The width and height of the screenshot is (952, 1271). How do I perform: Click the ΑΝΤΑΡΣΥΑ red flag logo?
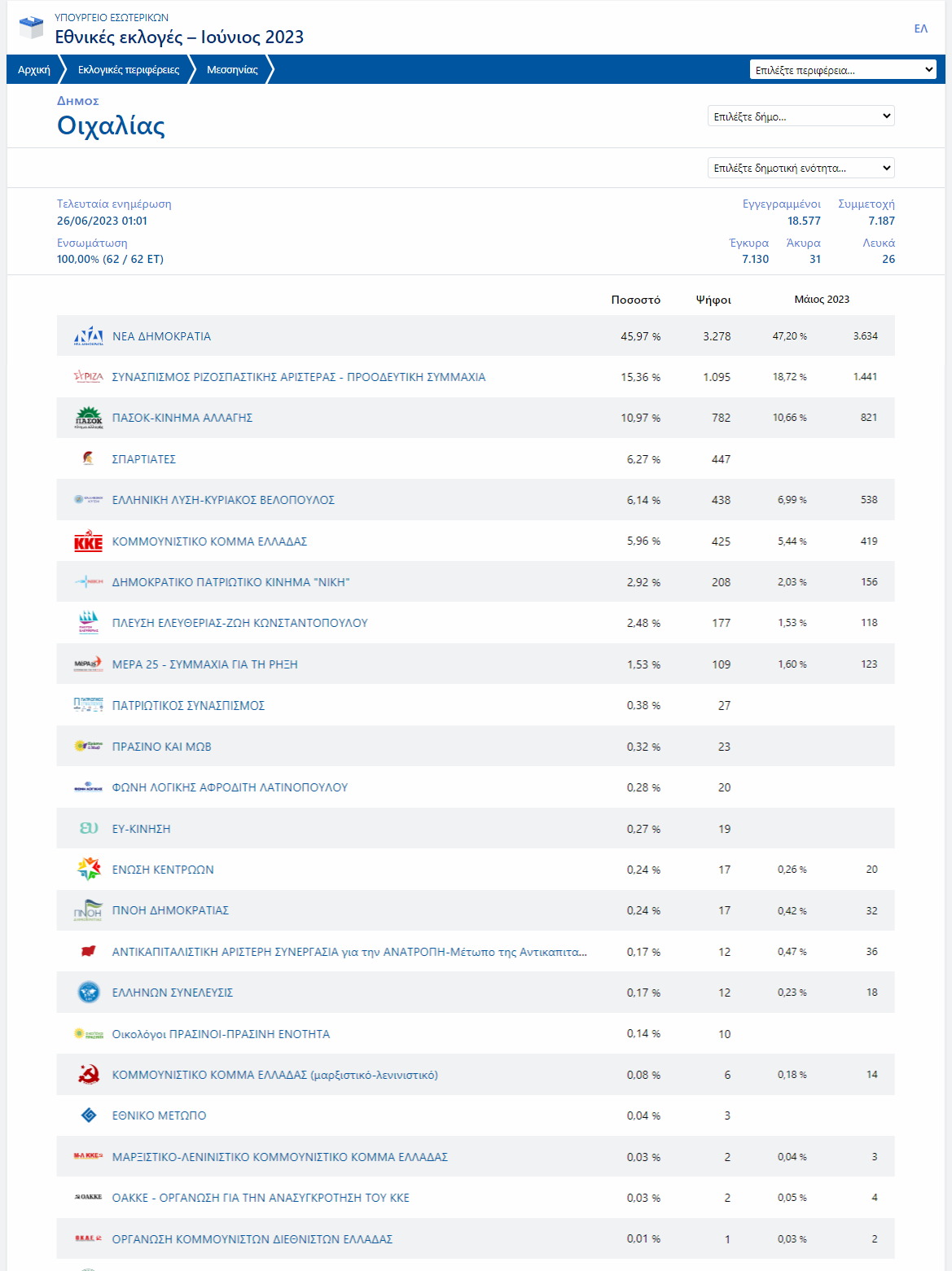[x=89, y=952]
